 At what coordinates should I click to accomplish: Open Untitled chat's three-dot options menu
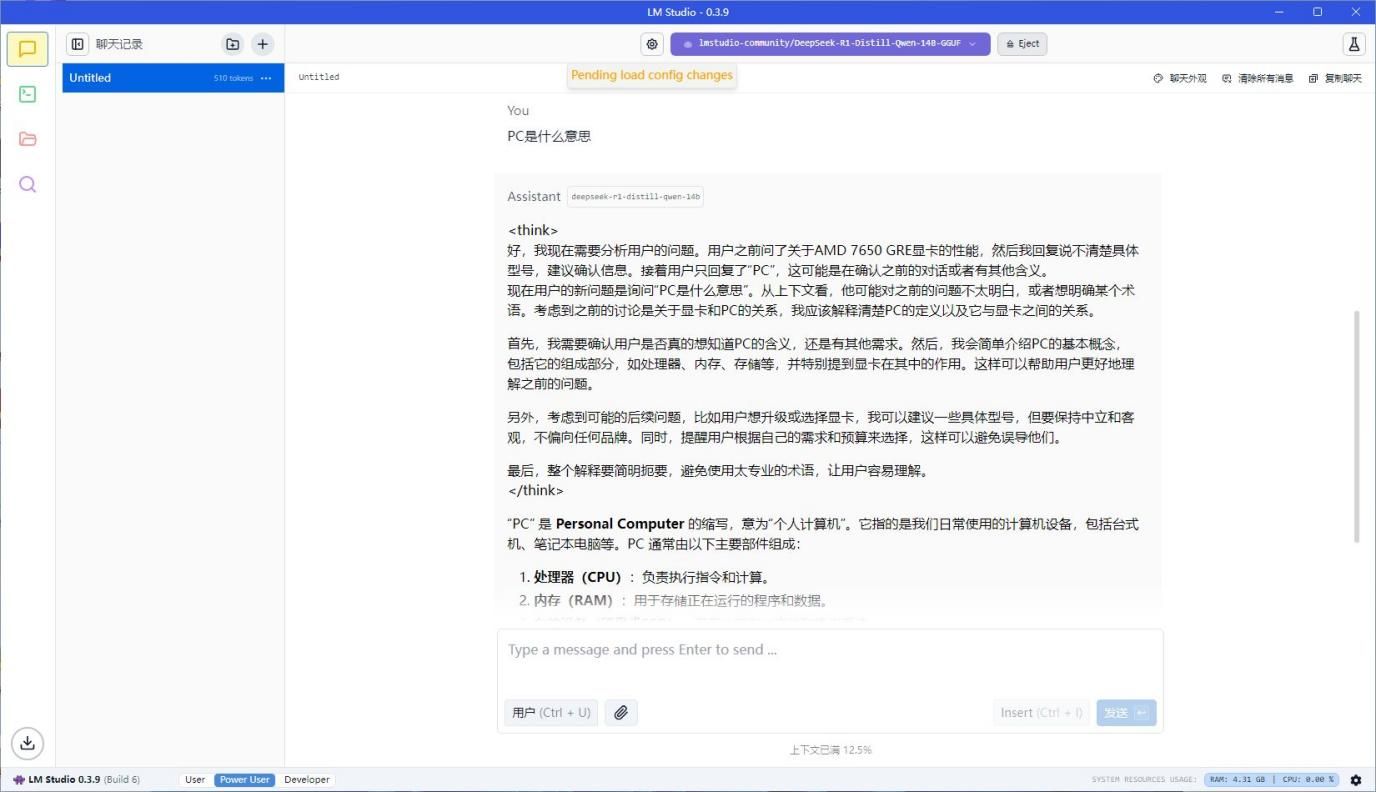[x=266, y=78]
